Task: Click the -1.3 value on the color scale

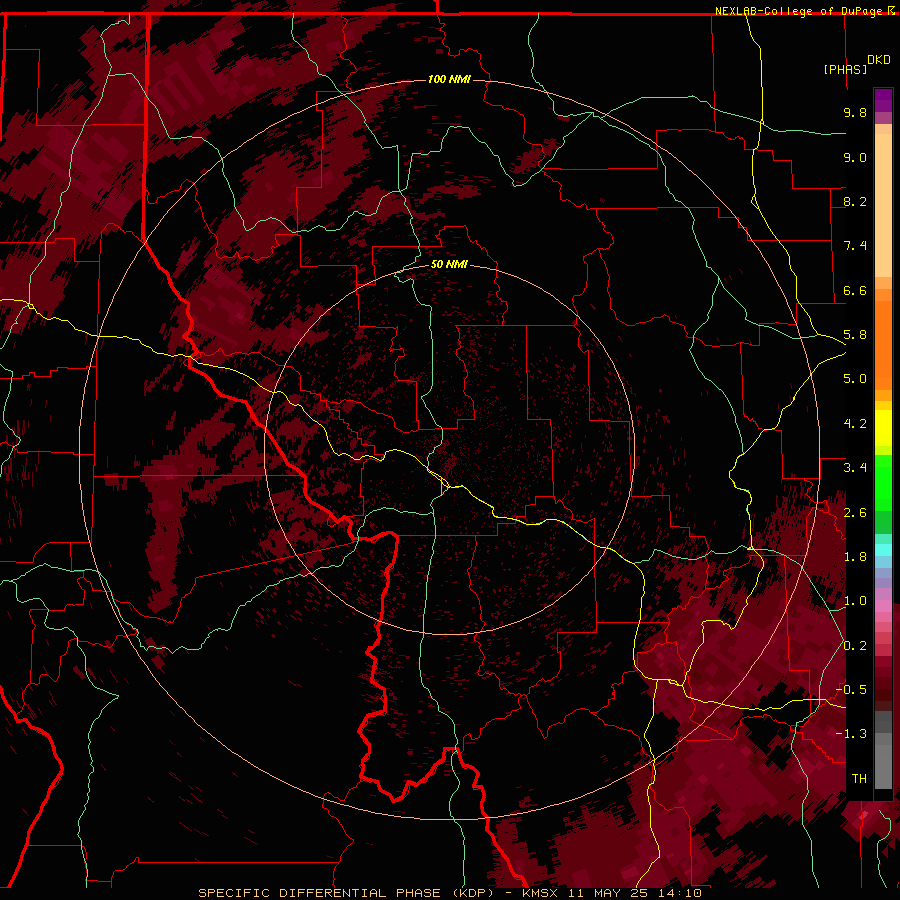Action: (851, 734)
